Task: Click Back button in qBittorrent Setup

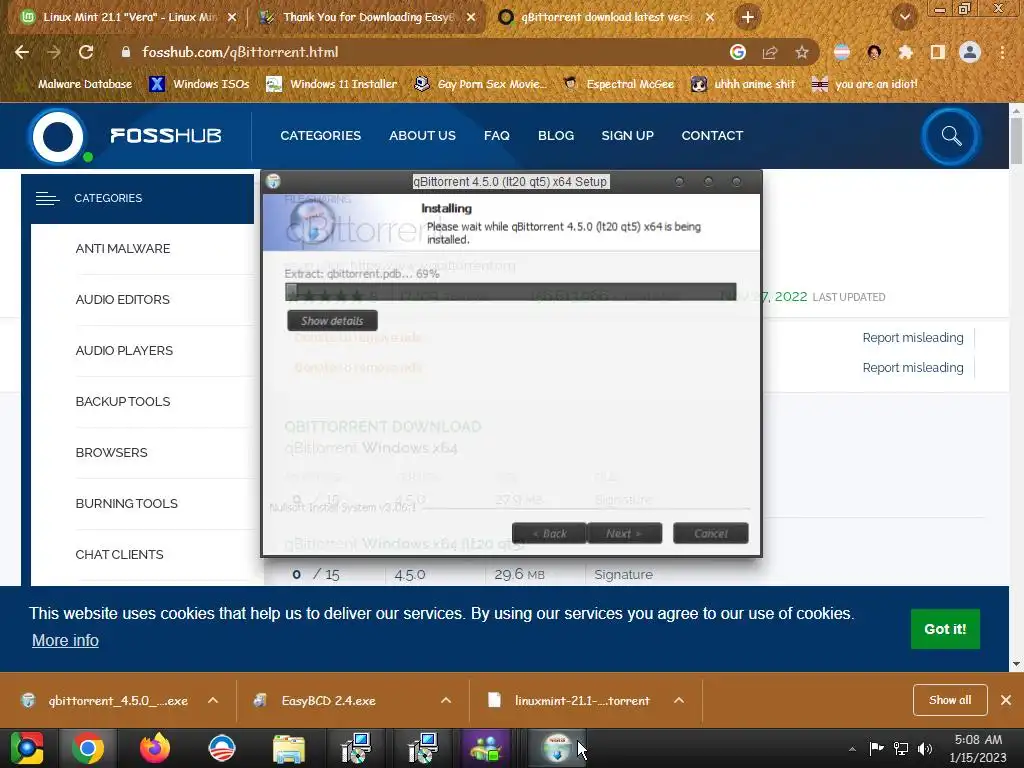Action: click(549, 534)
